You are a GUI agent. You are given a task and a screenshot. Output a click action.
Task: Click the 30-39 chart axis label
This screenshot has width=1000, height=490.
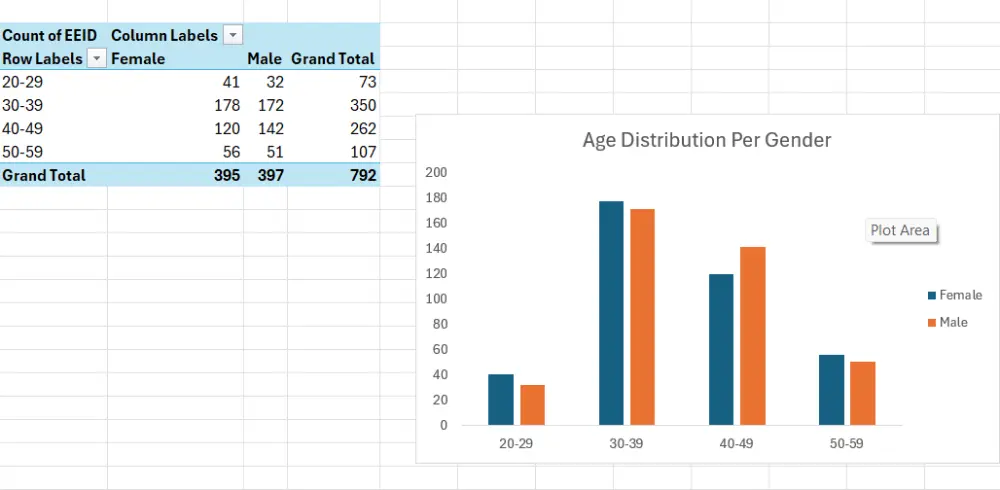(626, 443)
